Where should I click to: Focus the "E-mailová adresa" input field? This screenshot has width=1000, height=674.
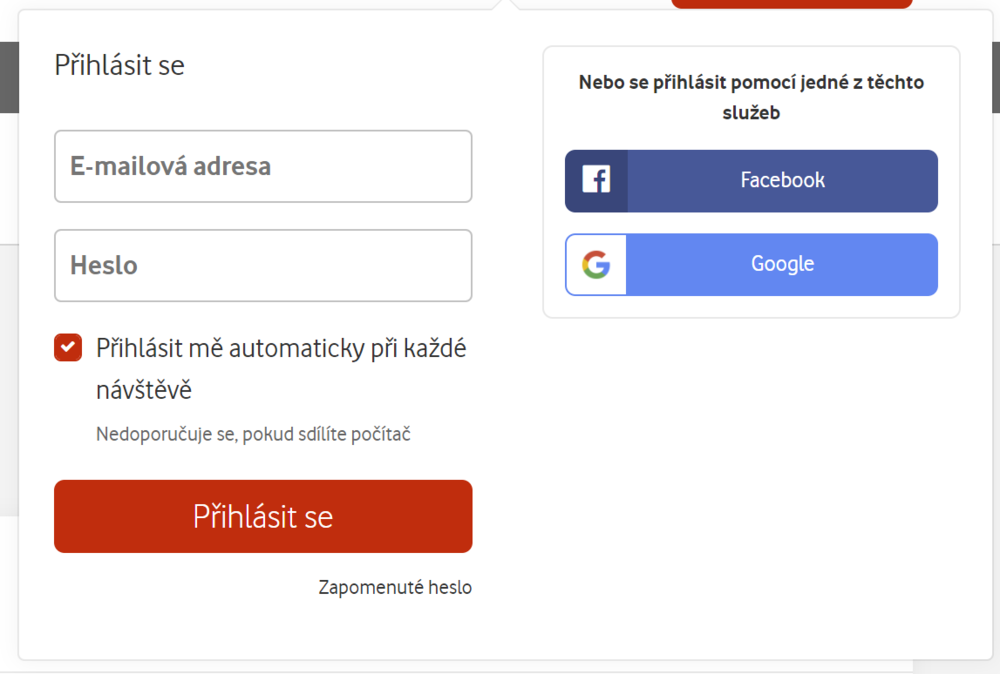click(263, 166)
